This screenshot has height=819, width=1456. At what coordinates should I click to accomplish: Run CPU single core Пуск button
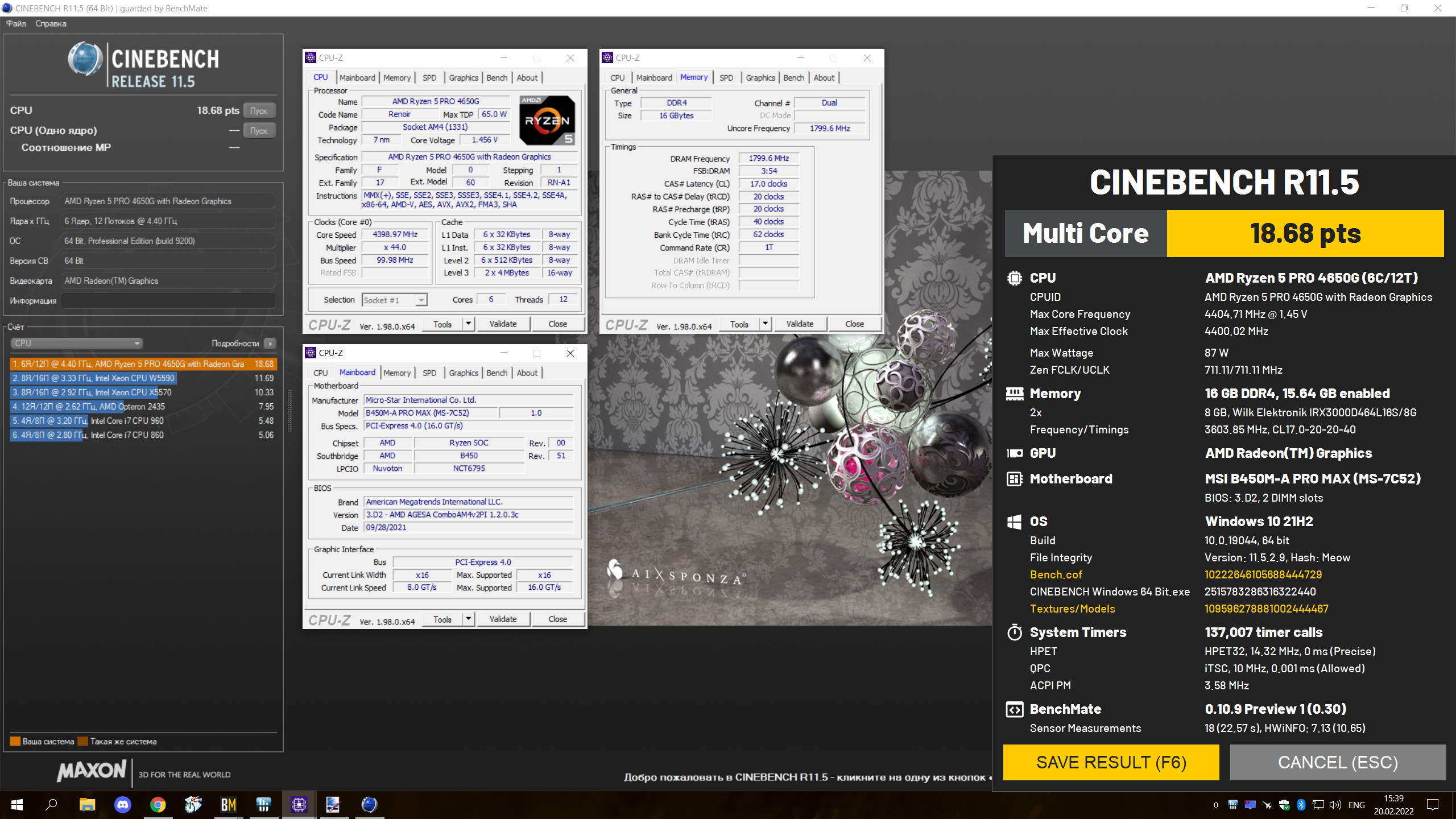point(259,131)
